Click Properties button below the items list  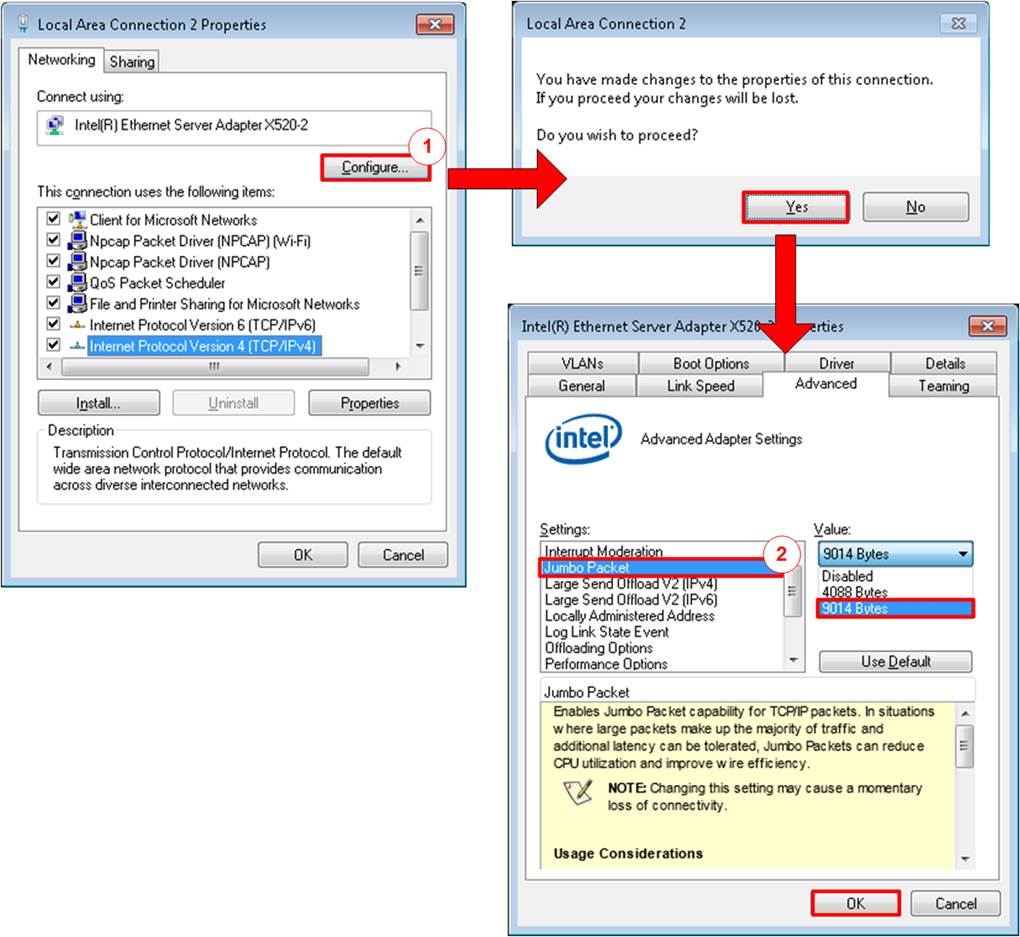pos(369,403)
